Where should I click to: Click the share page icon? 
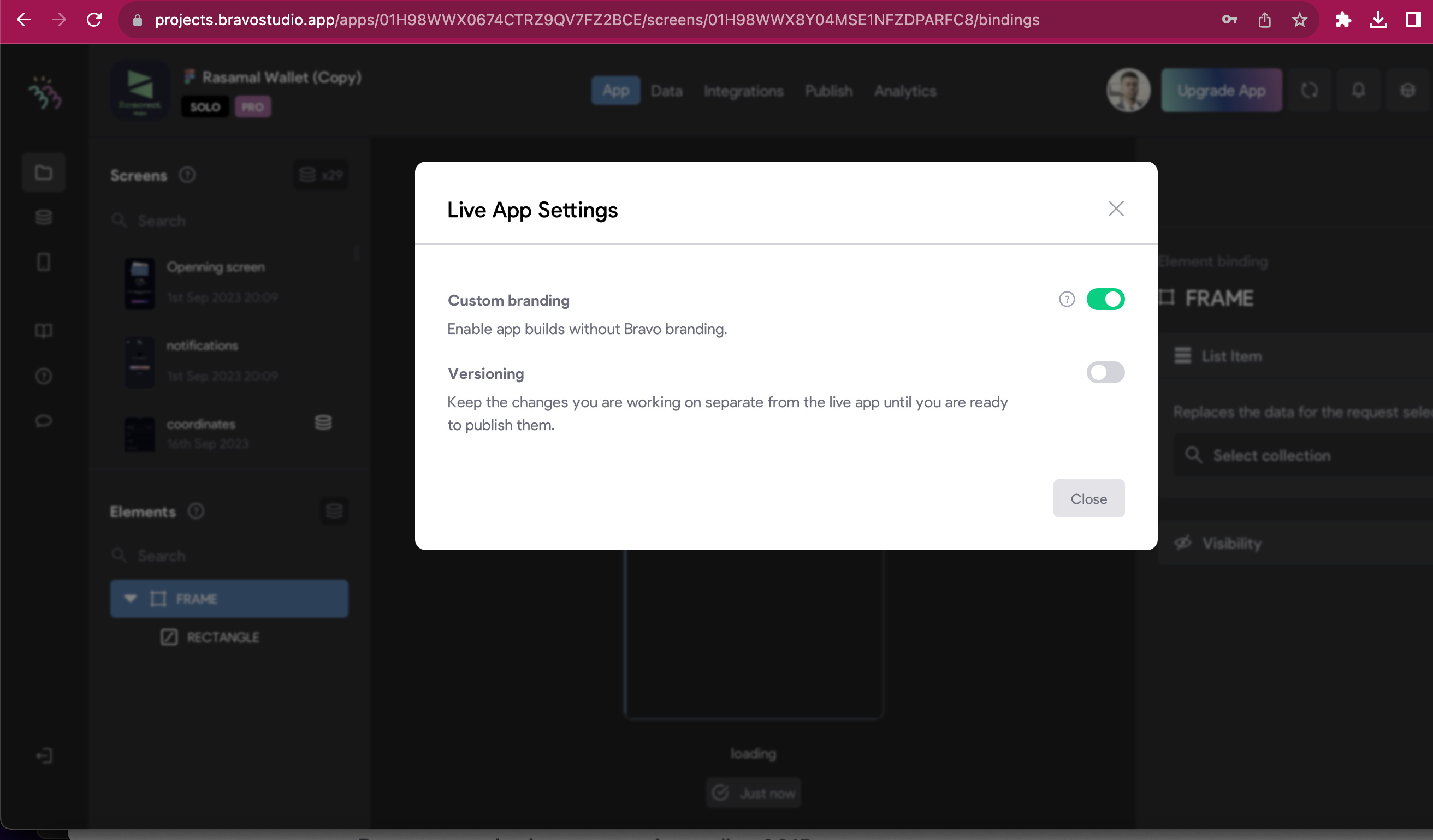tap(1265, 20)
